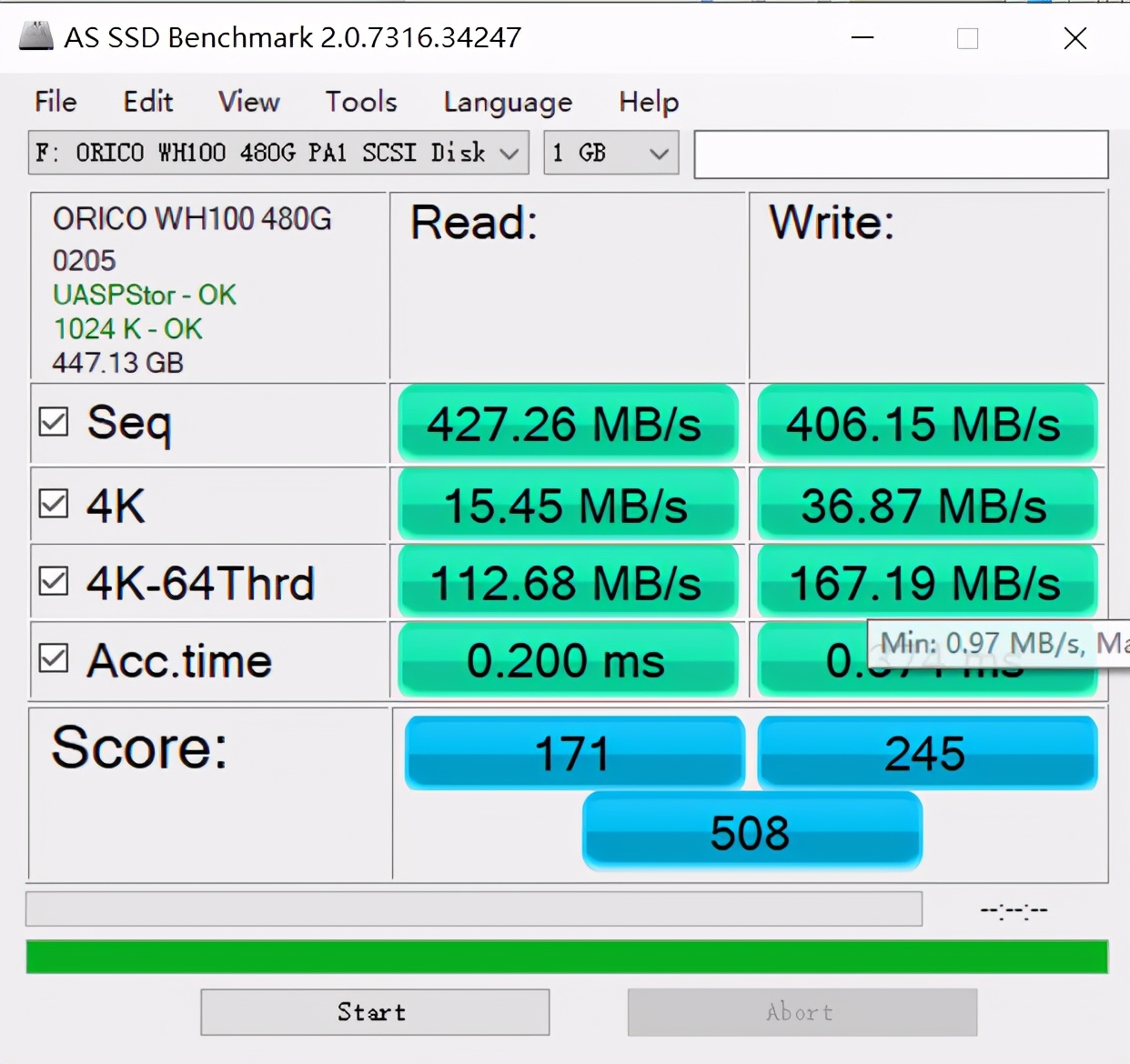Minimize the AS SSD Benchmark window
1130x1064 pixels.
pyautogui.click(x=863, y=38)
